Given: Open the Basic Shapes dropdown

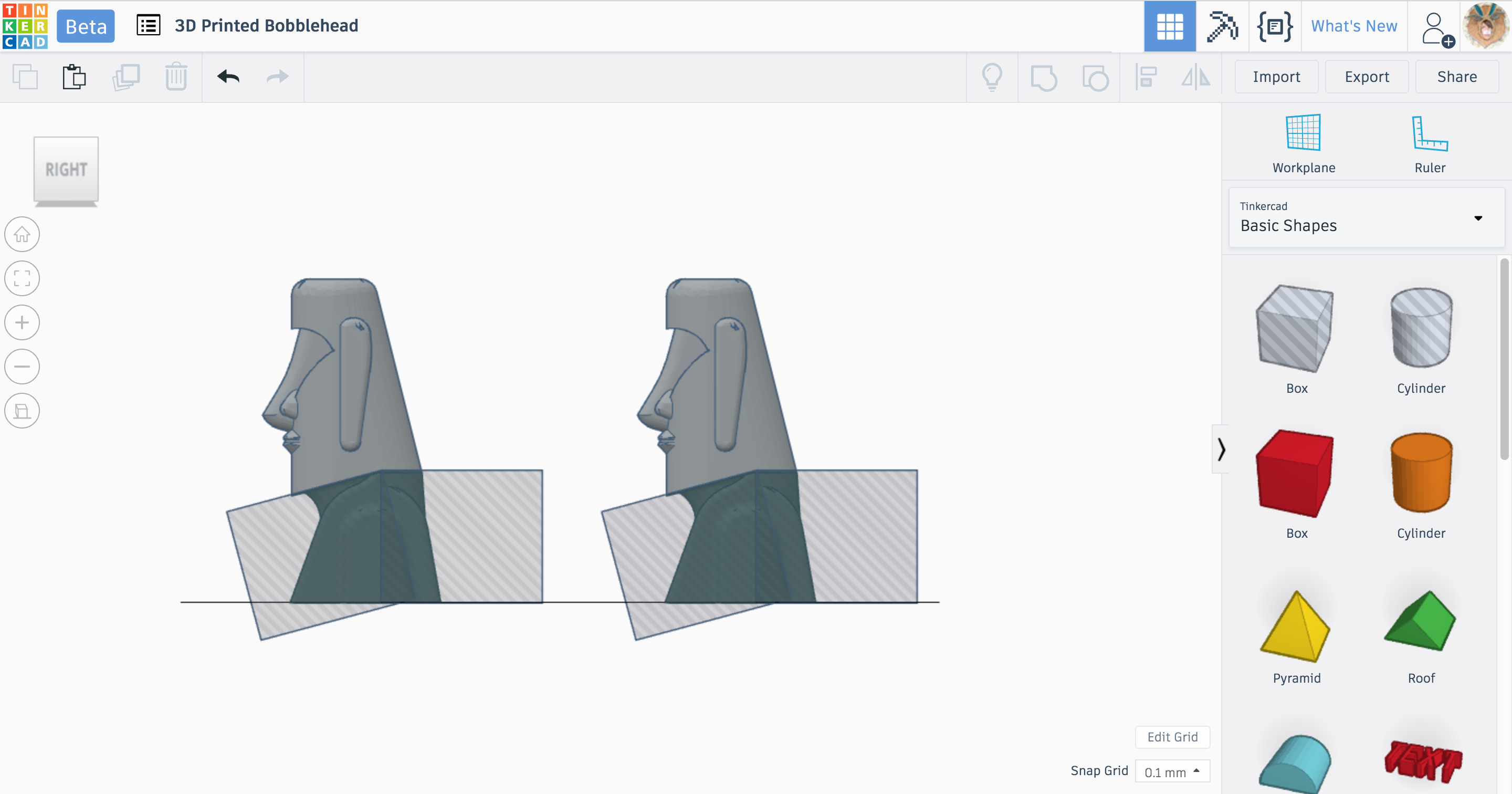Looking at the screenshot, I should [1367, 218].
